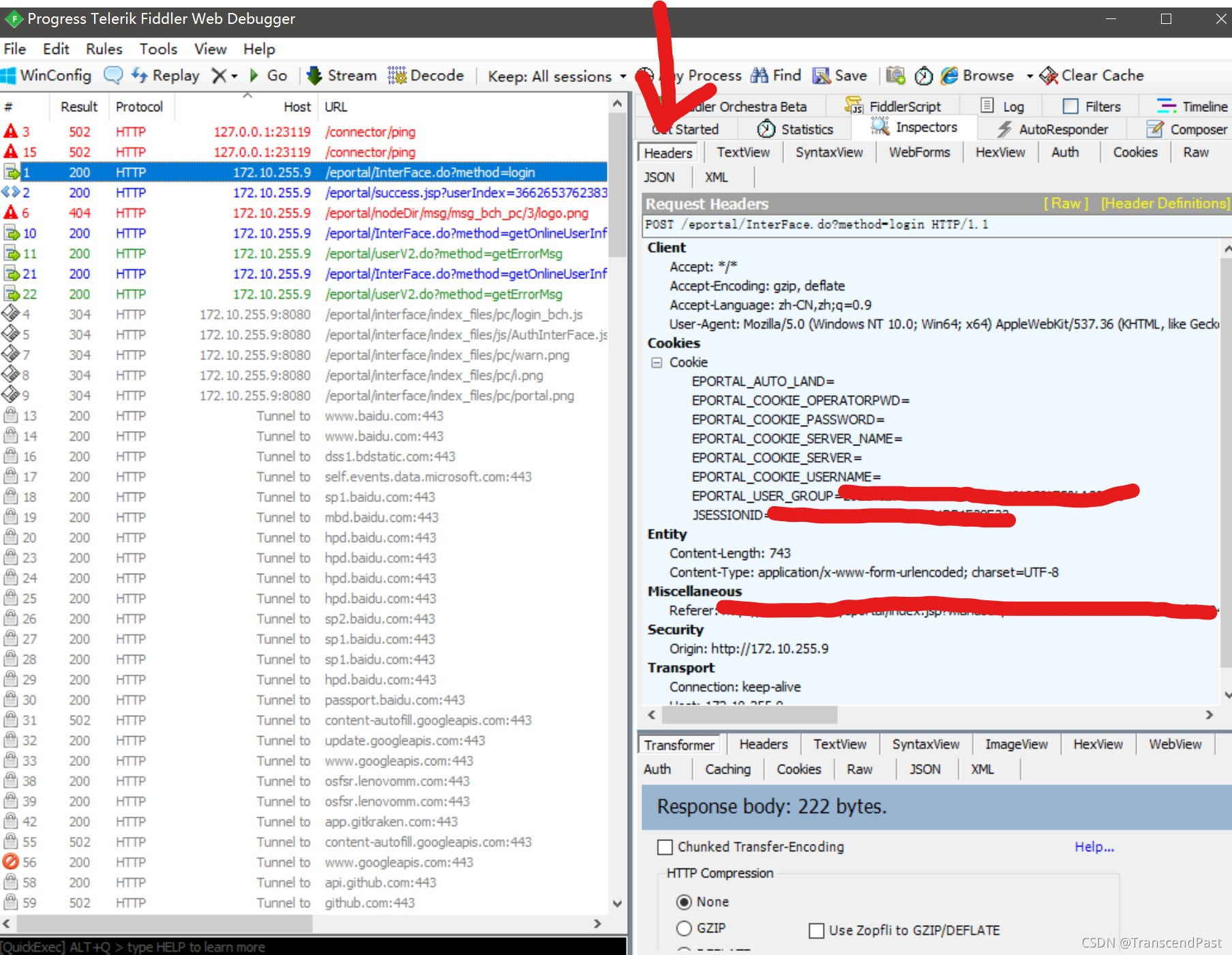
Task: Select the None compression radio button
Action: pyautogui.click(x=684, y=902)
